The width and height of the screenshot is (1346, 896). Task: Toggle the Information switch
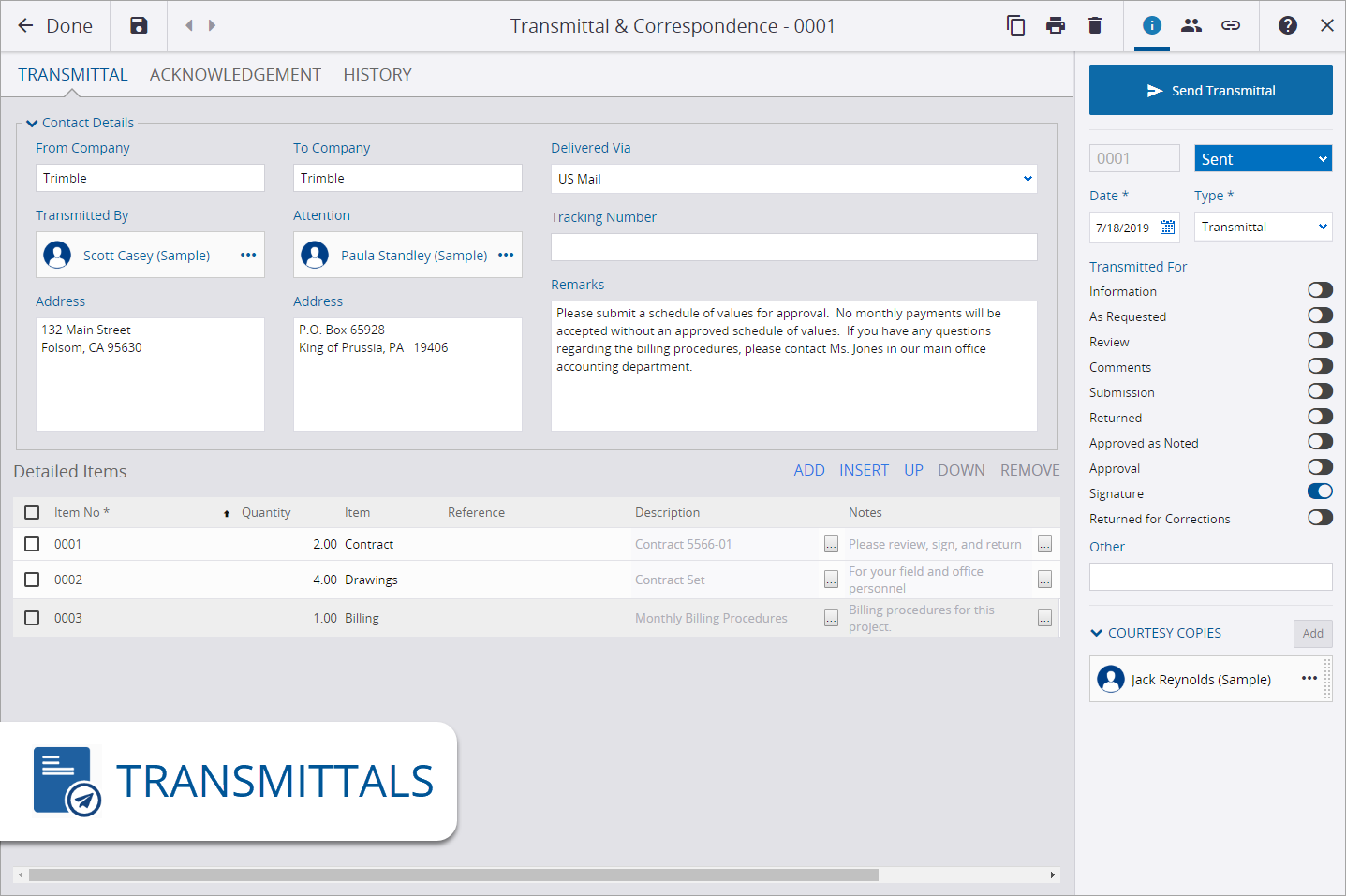pos(1321,290)
